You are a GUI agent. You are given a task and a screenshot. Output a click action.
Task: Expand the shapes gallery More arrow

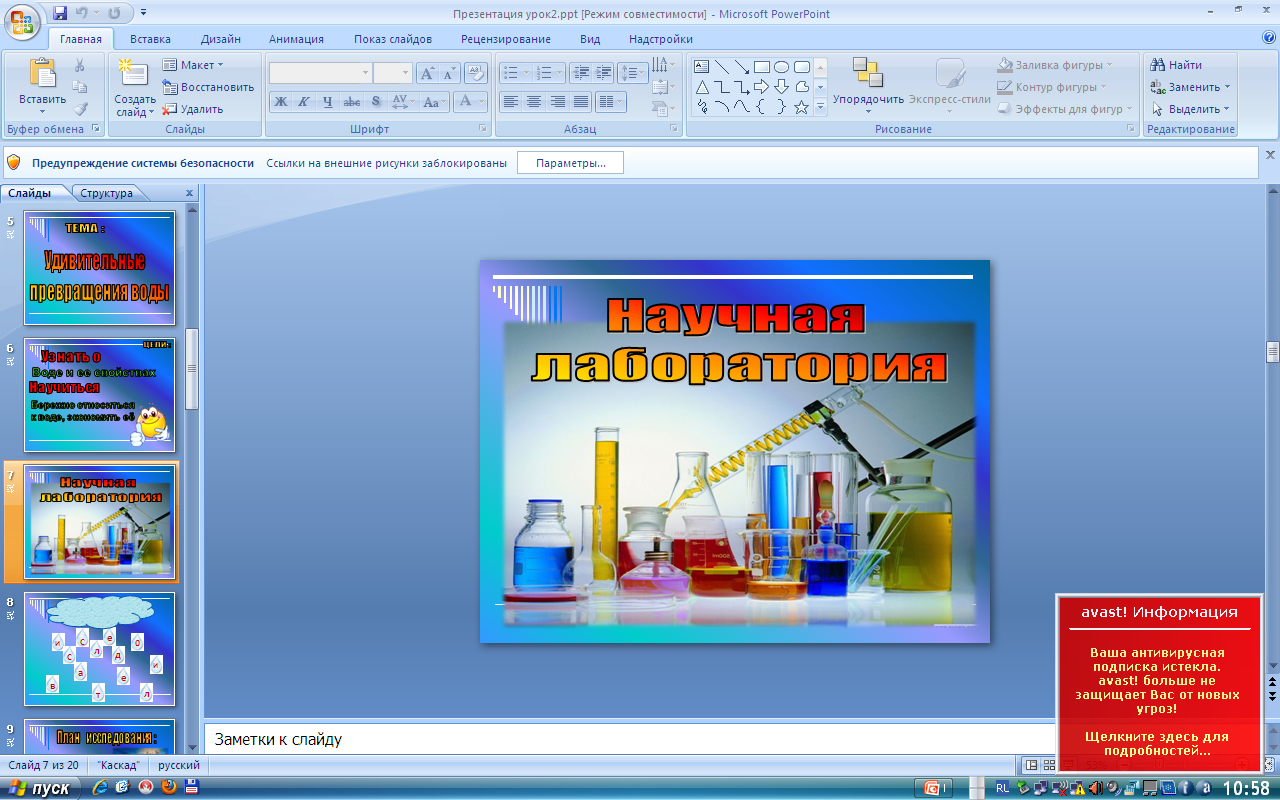point(820,107)
